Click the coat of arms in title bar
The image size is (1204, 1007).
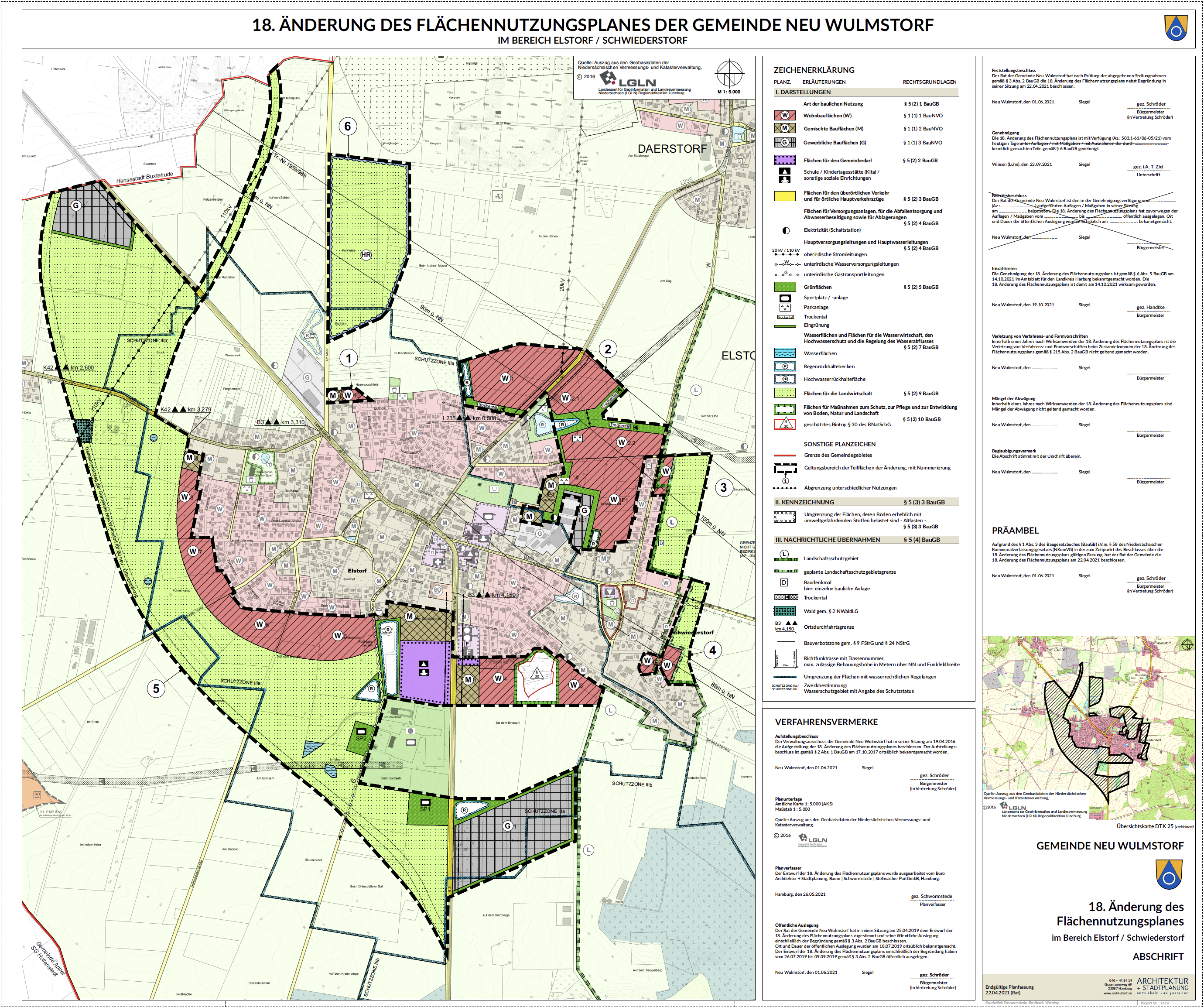1175,27
